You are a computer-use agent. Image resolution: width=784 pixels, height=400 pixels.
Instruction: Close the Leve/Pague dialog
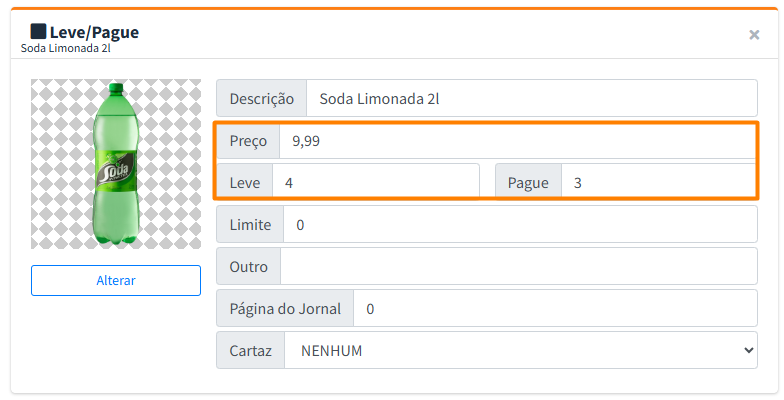pyautogui.click(x=754, y=35)
